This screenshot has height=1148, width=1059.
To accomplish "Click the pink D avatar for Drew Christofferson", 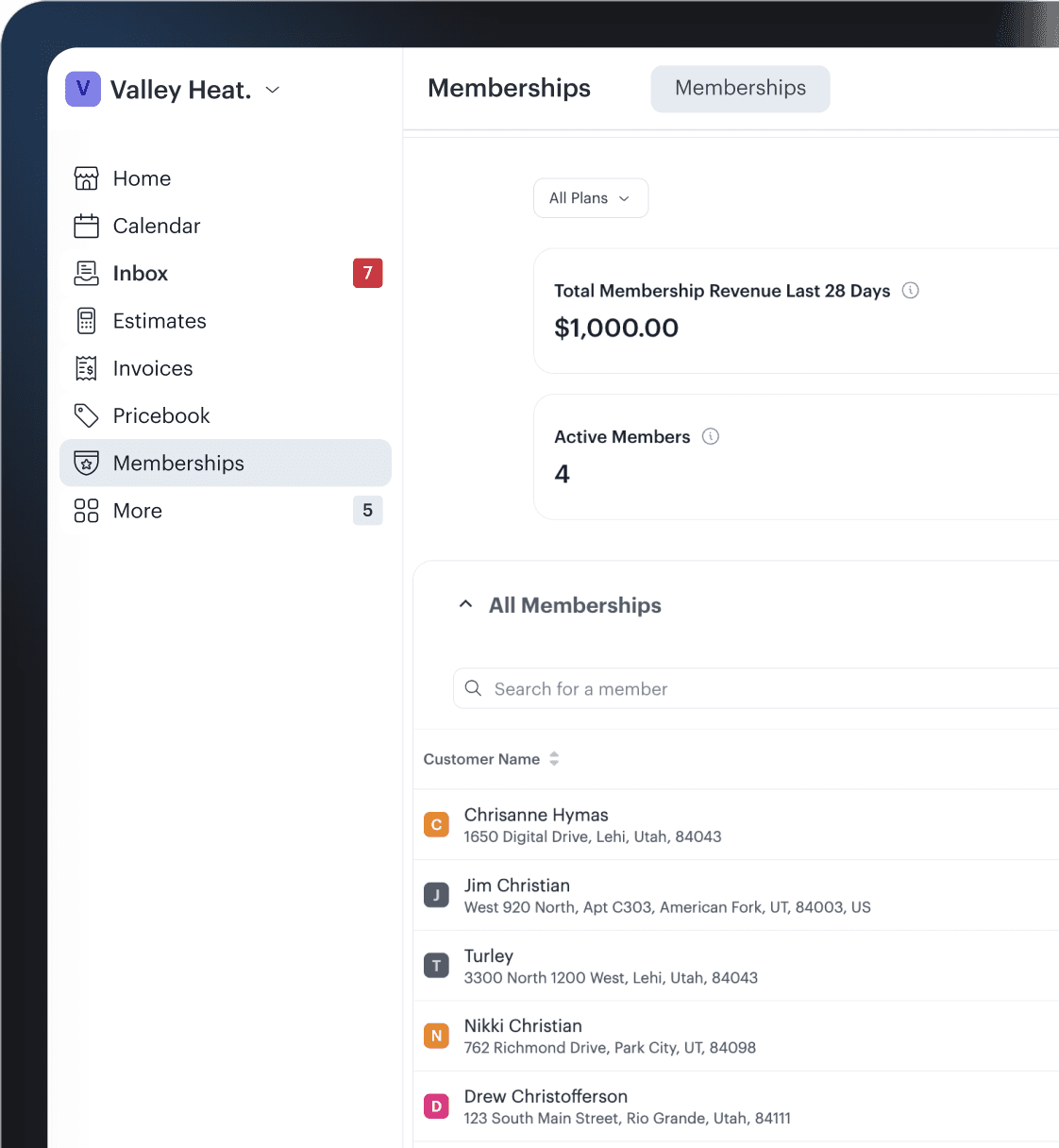I will (436, 1106).
